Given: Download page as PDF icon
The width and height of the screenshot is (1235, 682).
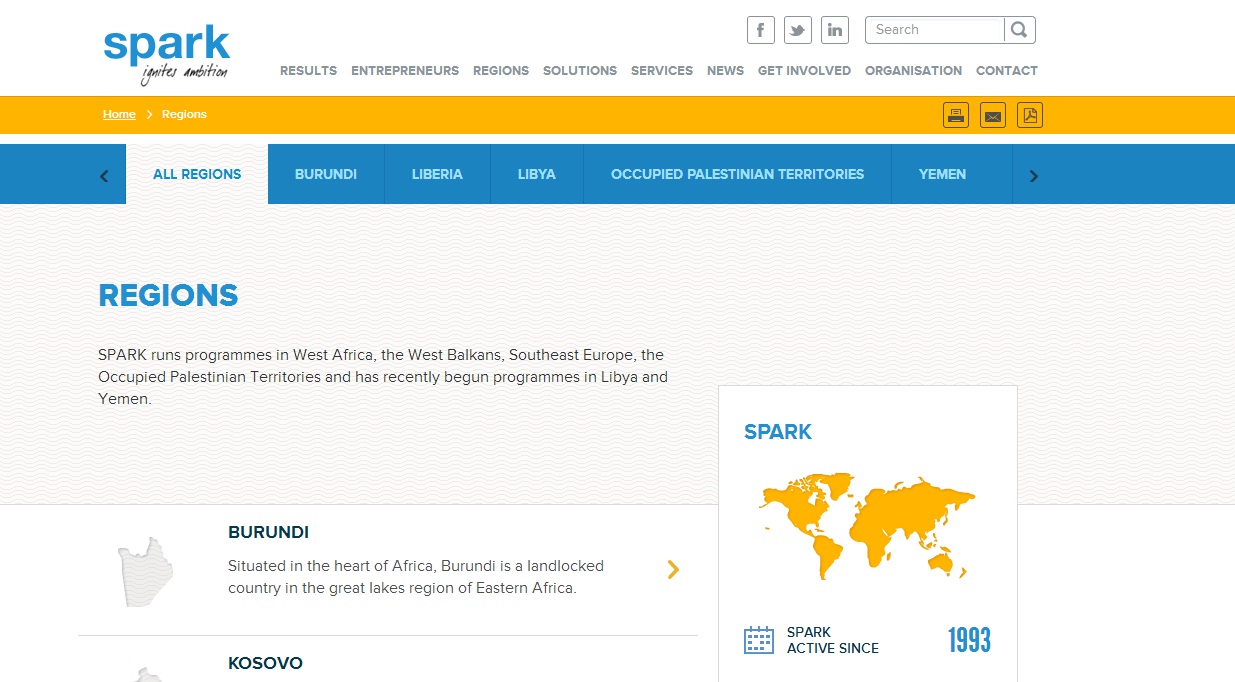Looking at the screenshot, I should point(1030,115).
